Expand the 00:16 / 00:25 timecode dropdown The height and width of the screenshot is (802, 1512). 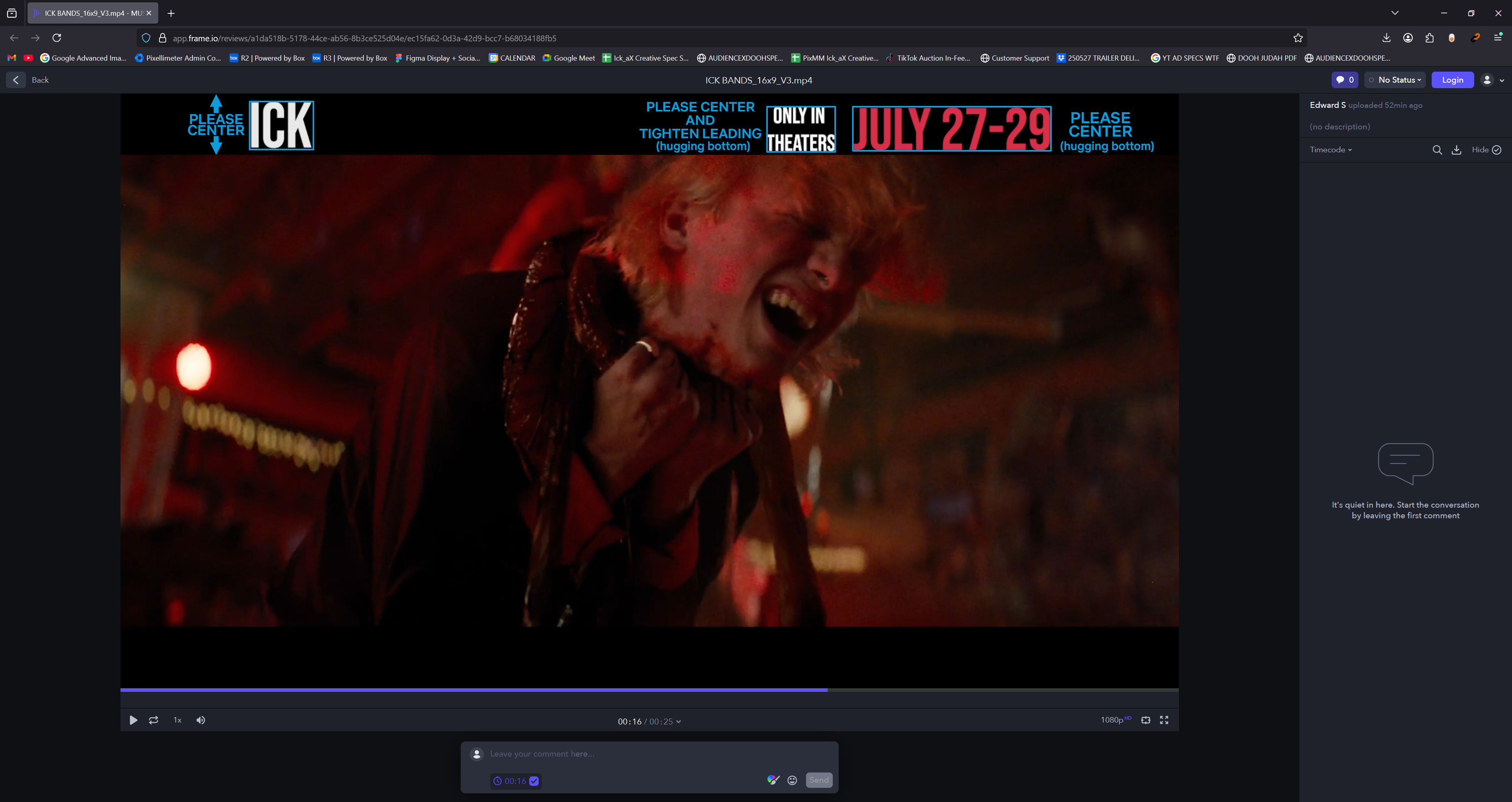pos(649,722)
